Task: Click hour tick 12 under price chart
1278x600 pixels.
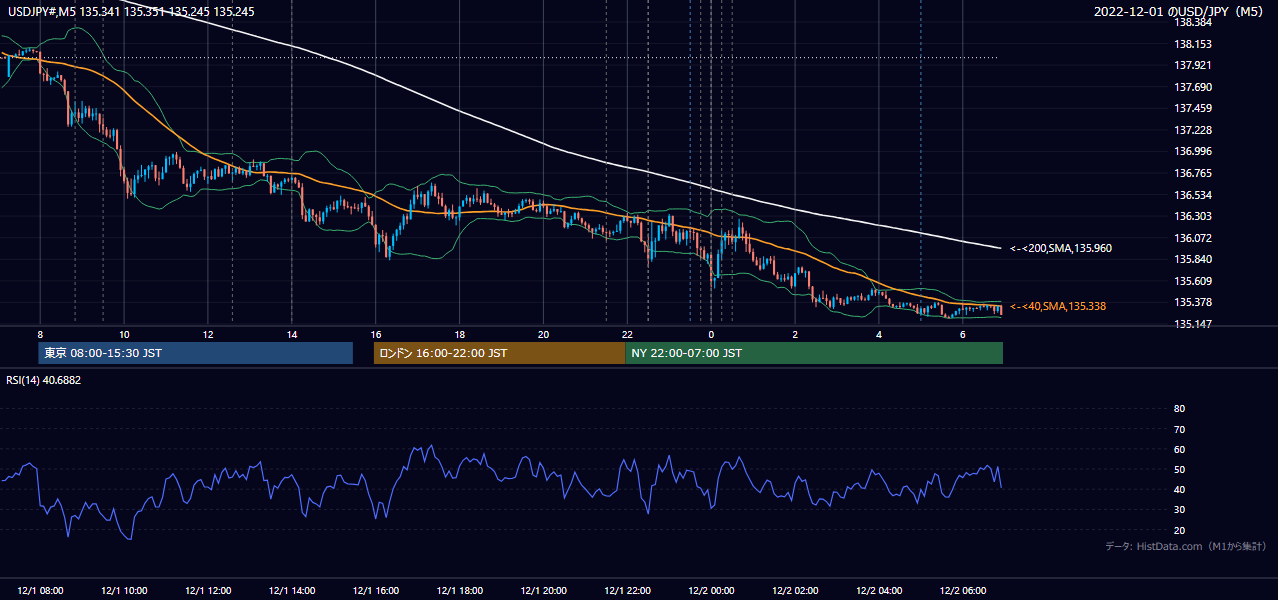Action: [208, 334]
